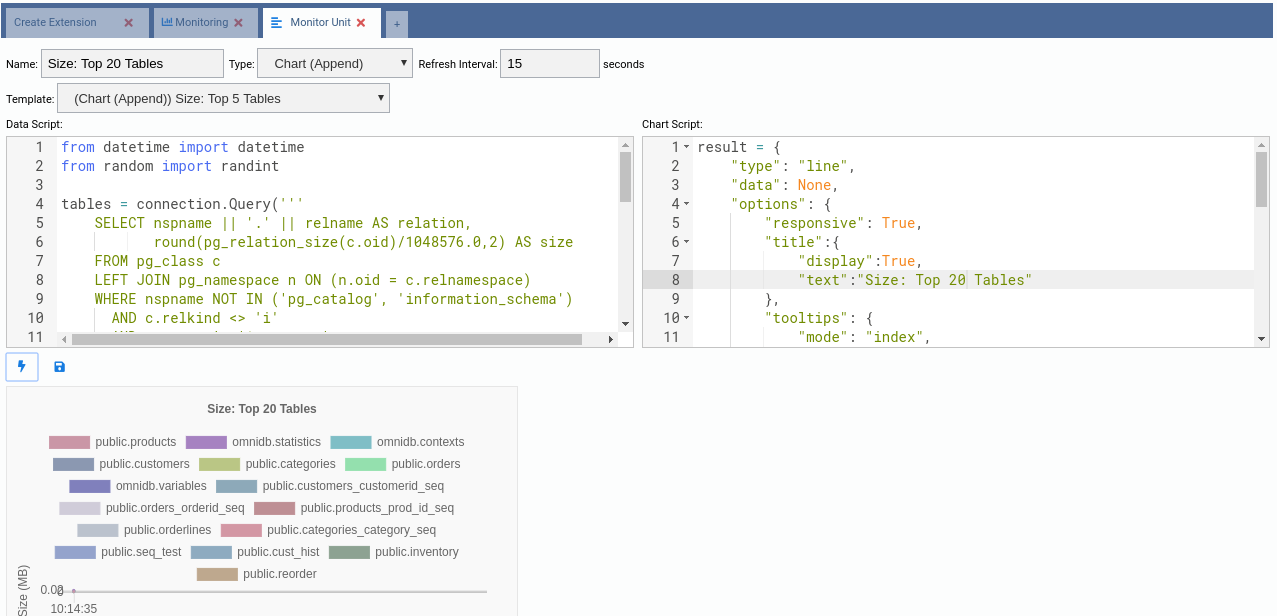Collapse the tooltips fold at line 10
The width and height of the screenshot is (1277, 616).
687,318
